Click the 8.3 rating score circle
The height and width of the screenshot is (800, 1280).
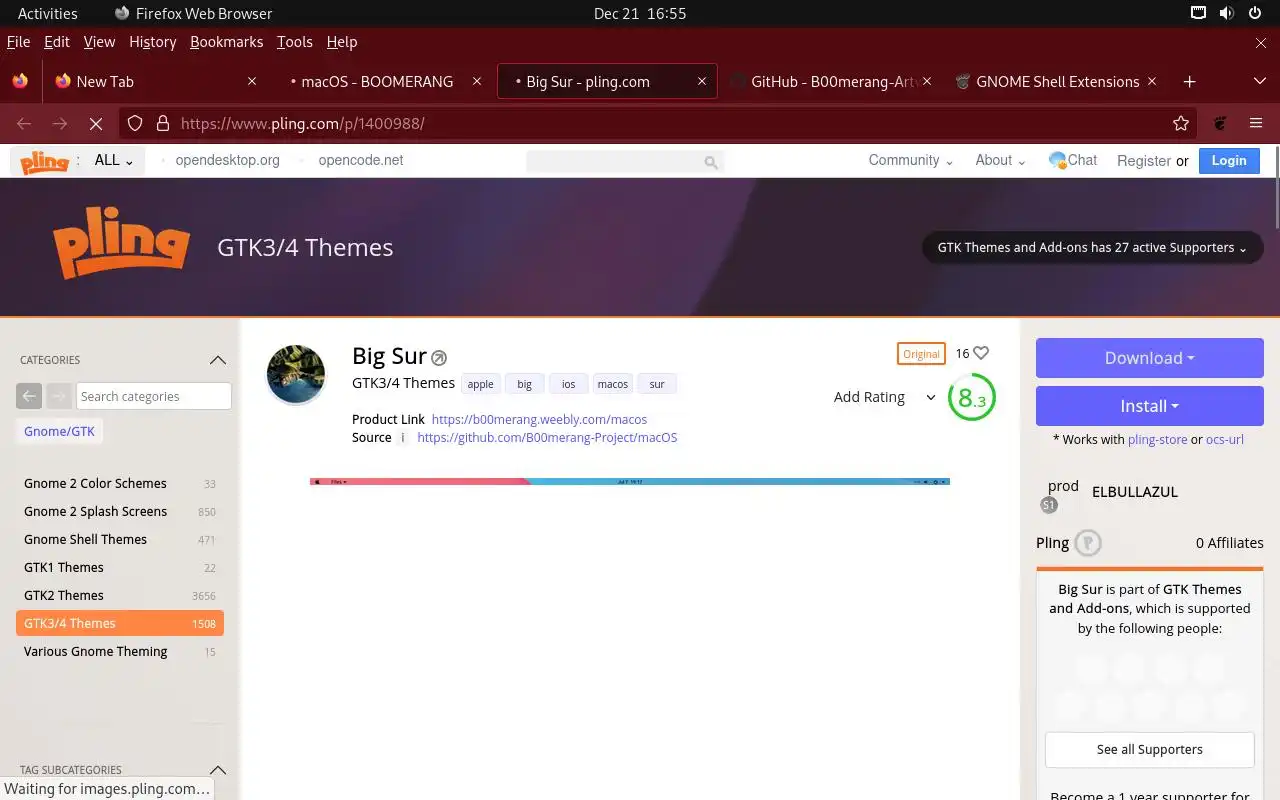pos(971,398)
